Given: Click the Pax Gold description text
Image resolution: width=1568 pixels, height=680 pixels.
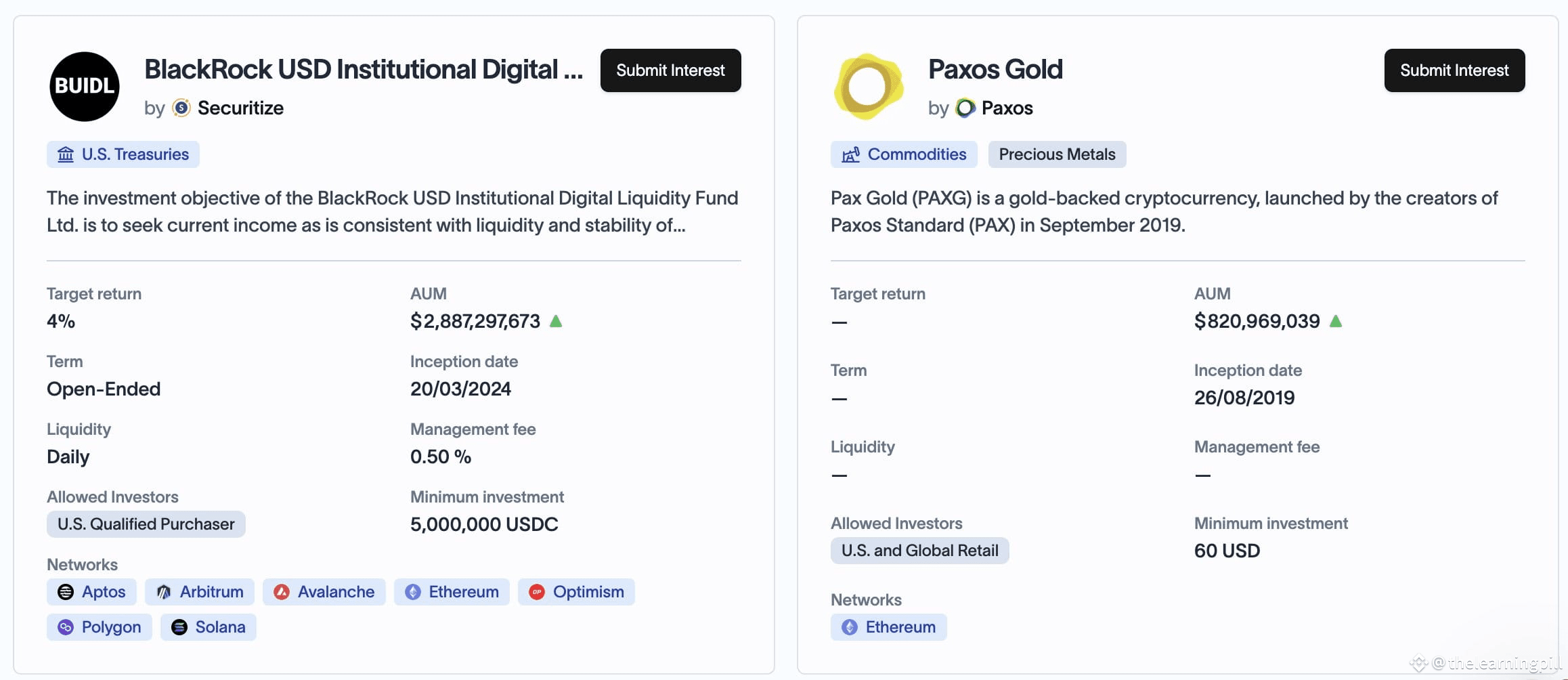Looking at the screenshot, I should (1164, 211).
